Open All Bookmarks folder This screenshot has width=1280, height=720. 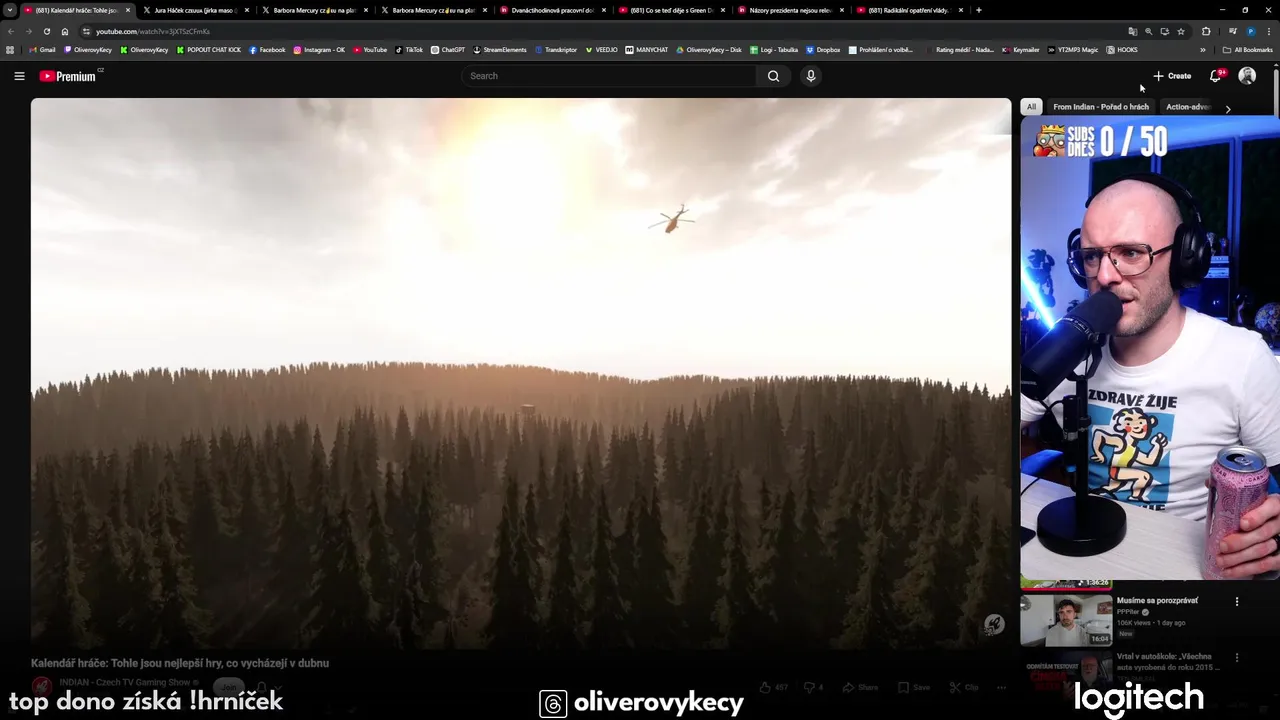(x=1248, y=50)
